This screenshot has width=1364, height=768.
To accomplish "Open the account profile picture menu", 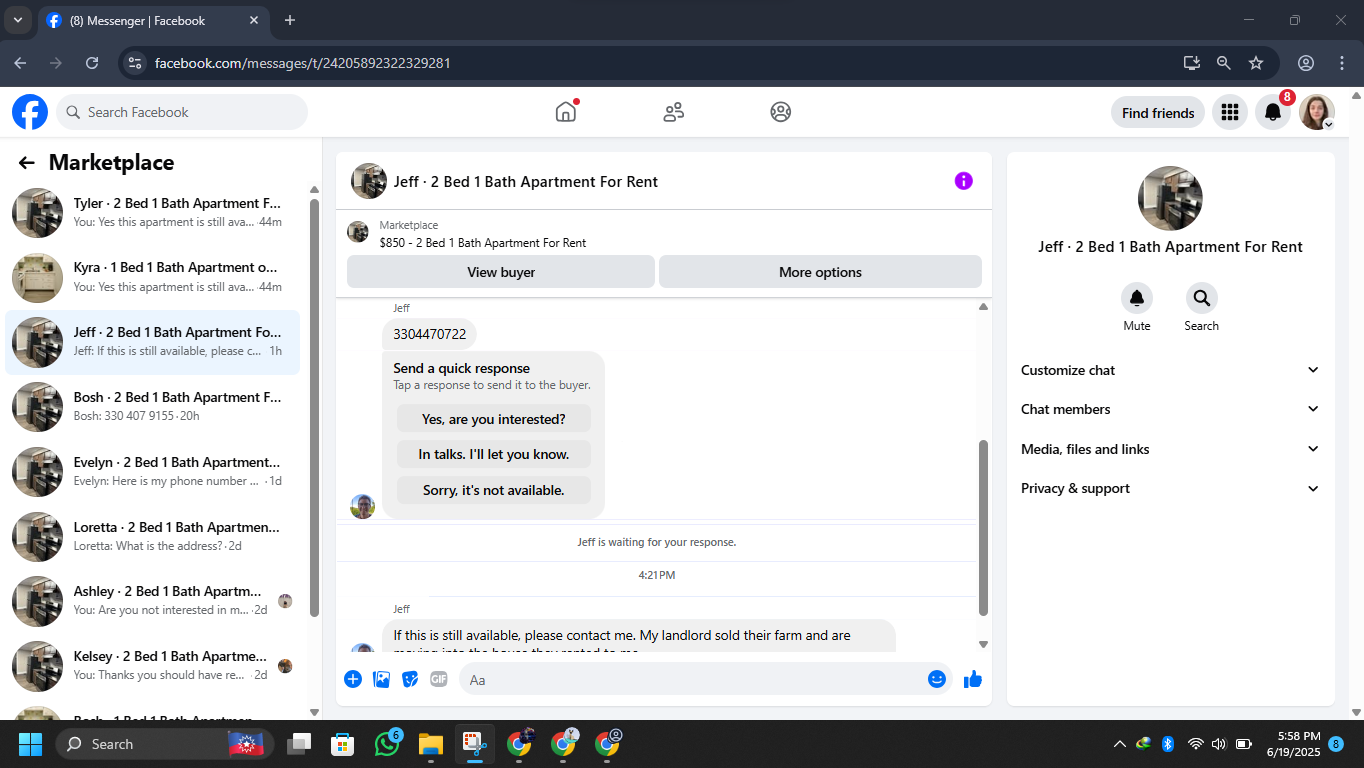I will [x=1317, y=112].
